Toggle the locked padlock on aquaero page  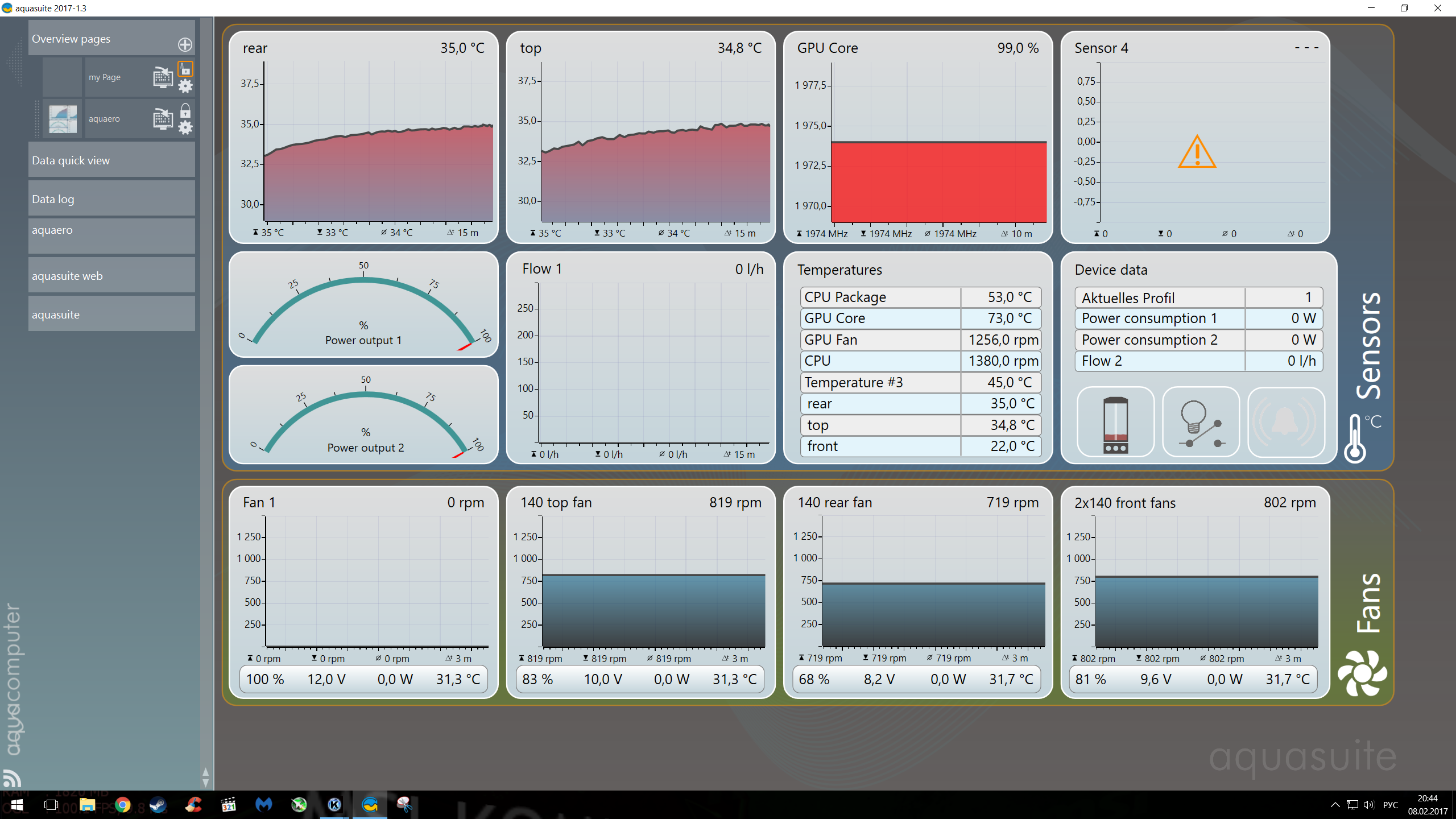(185, 110)
